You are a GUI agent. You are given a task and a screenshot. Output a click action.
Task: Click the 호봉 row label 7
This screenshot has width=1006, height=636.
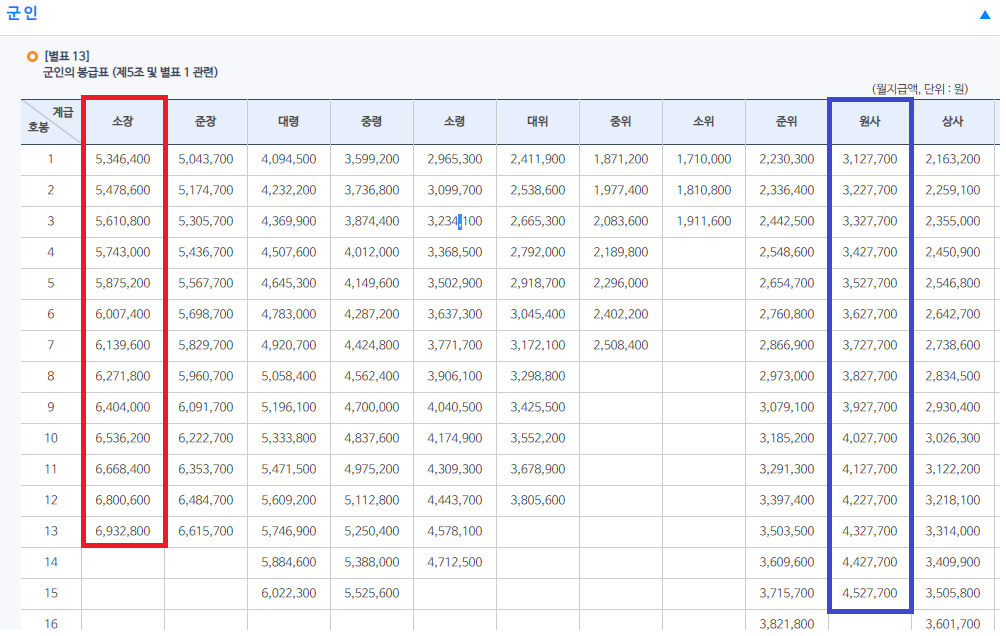click(x=51, y=345)
